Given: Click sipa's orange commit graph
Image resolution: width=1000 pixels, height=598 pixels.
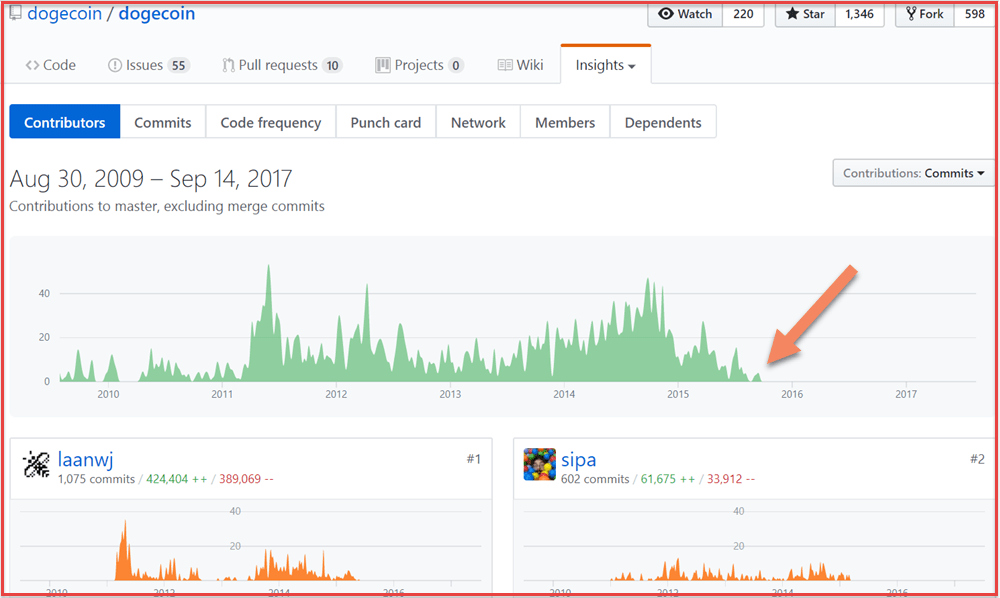Looking at the screenshot, I should tap(754, 547).
